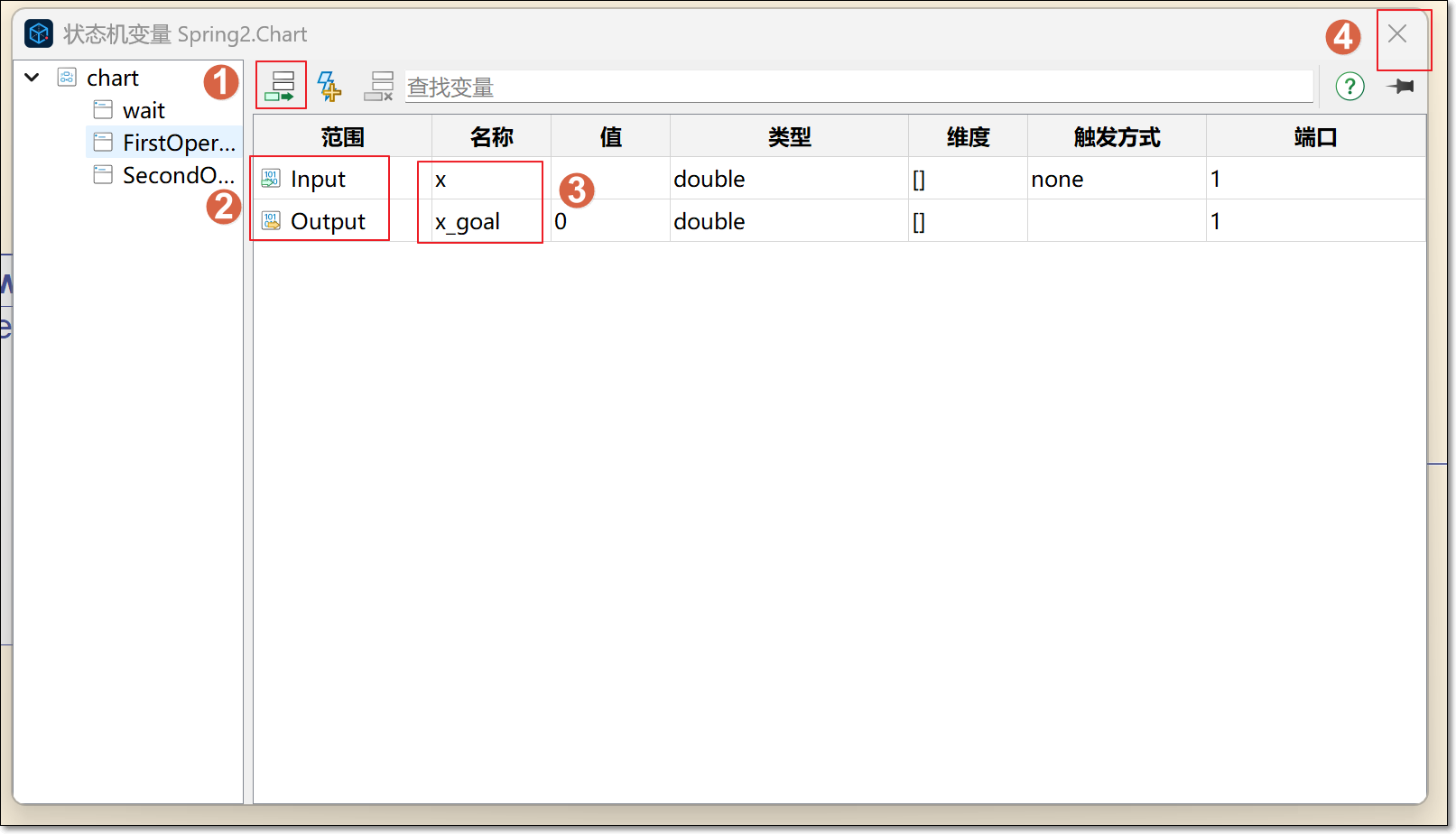The width and height of the screenshot is (1456, 834).
Task: Click the 类型 column header
Action: tap(789, 136)
